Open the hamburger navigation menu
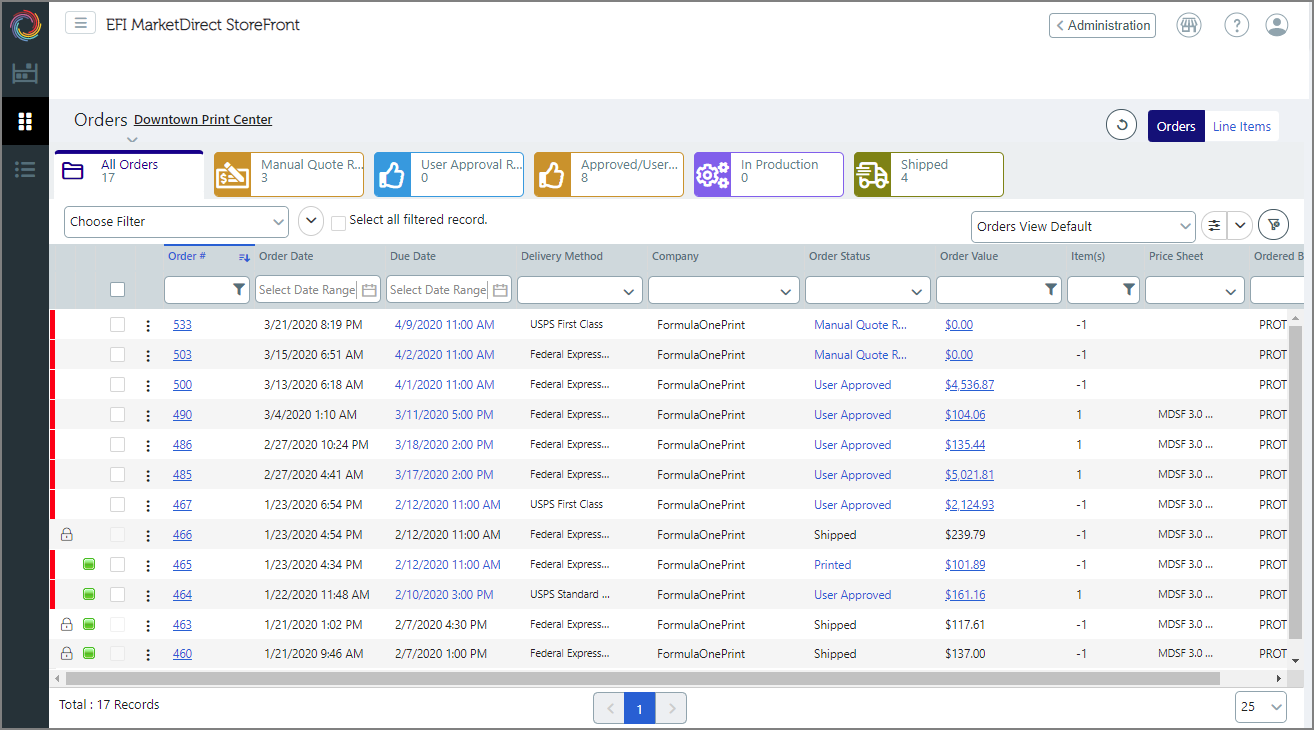 point(81,23)
